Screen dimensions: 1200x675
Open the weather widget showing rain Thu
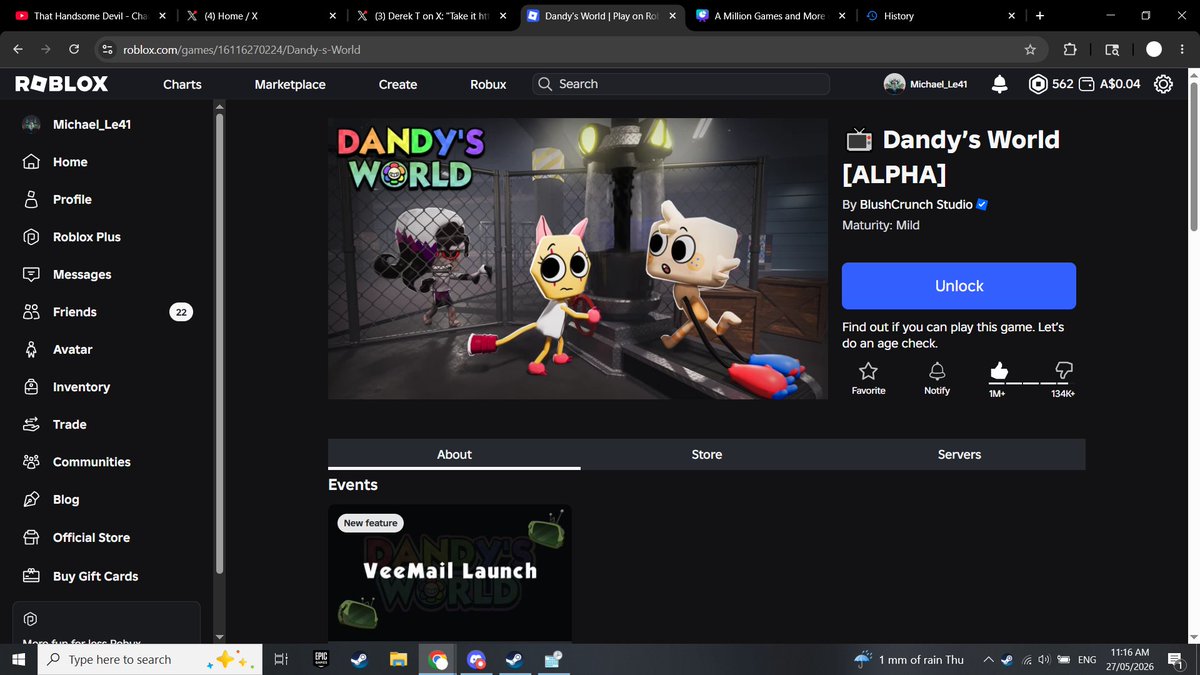[908, 659]
